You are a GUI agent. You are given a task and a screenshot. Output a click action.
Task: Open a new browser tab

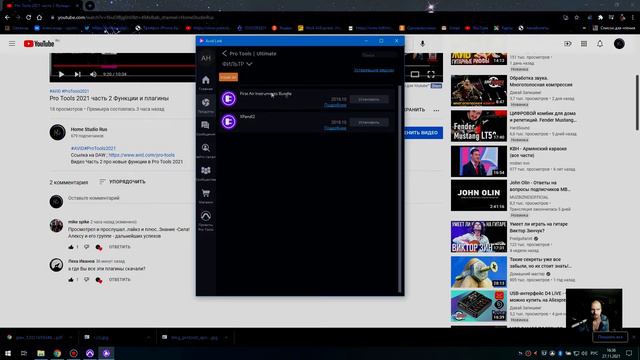90,6
